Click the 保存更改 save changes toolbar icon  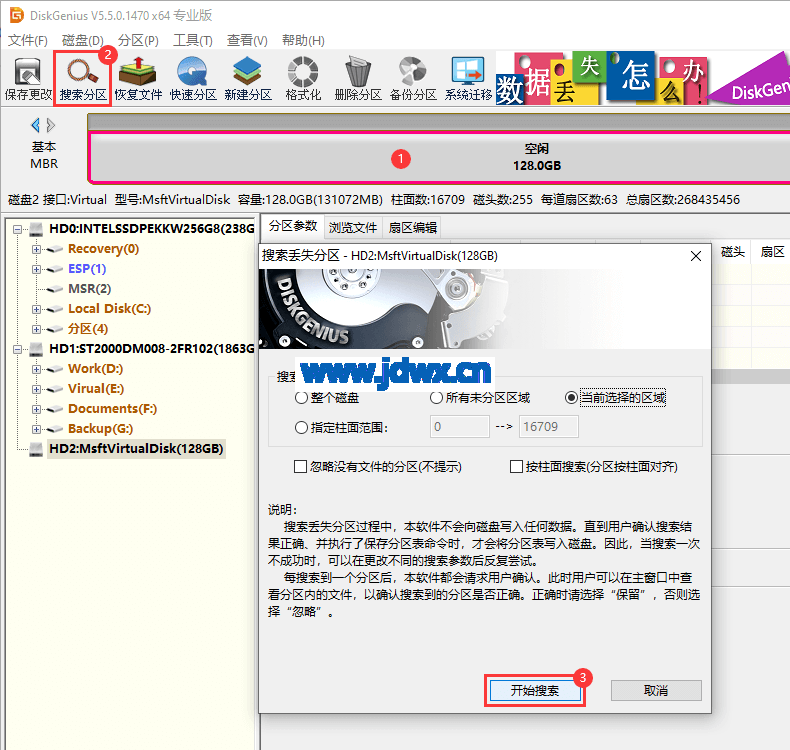coord(28,79)
